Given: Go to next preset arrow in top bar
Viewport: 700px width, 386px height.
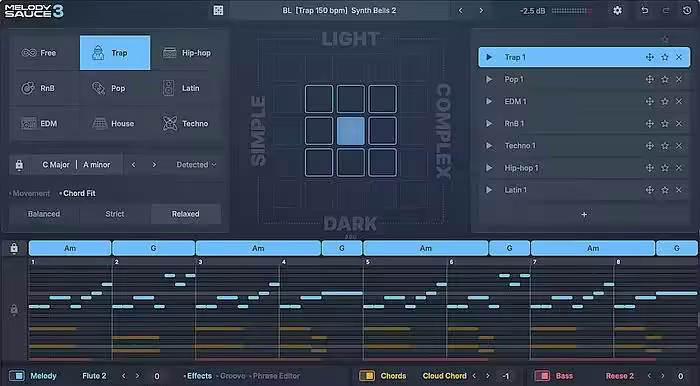Looking at the screenshot, I should (481, 10).
